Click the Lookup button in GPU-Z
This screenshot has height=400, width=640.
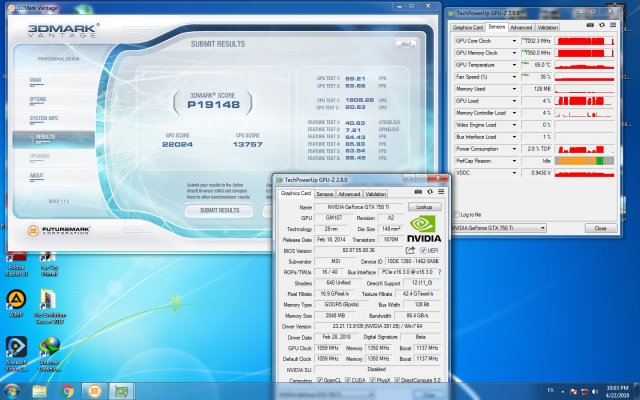point(424,206)
